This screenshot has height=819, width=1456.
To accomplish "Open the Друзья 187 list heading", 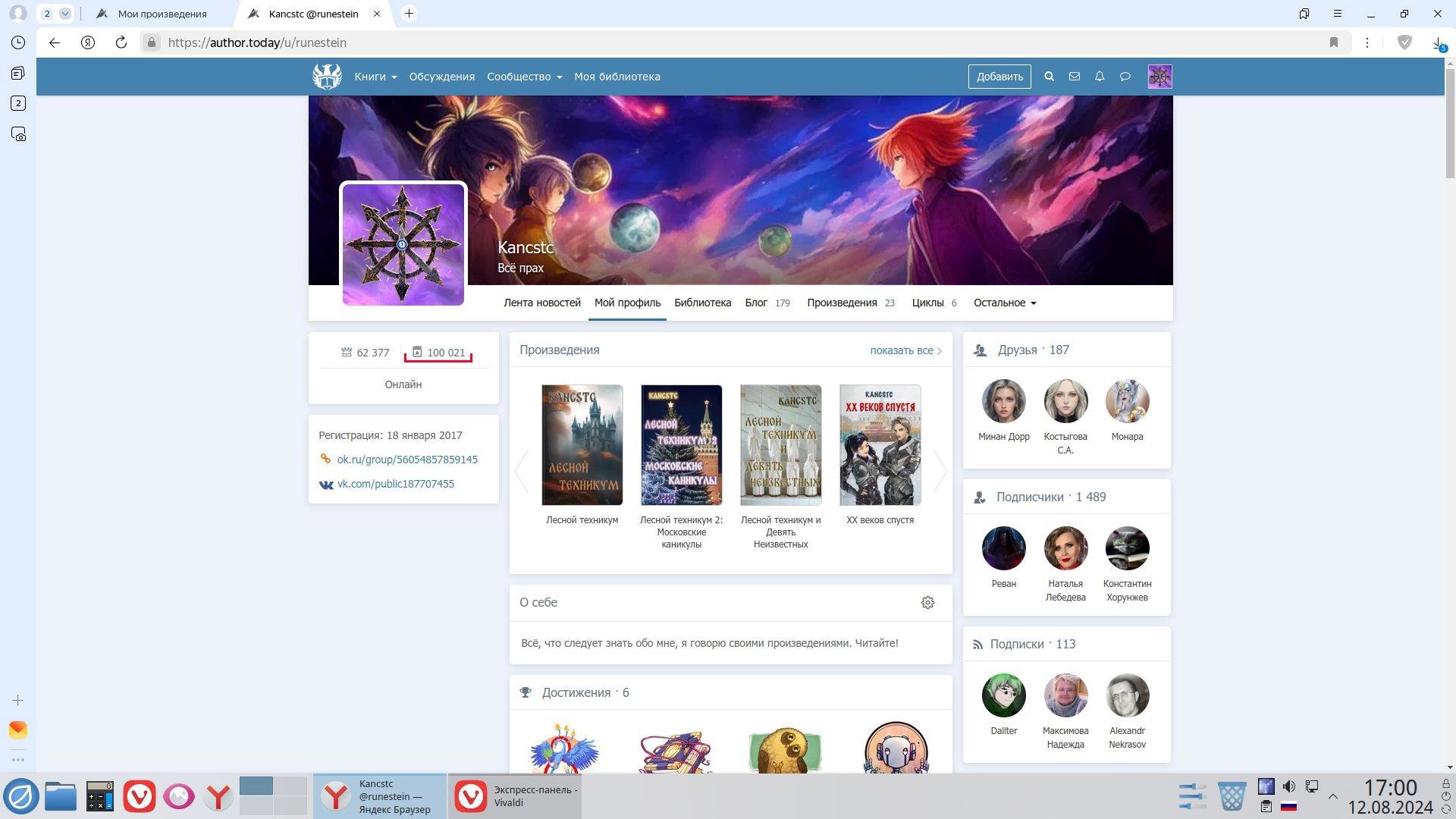I will (x=1033, y=350).
